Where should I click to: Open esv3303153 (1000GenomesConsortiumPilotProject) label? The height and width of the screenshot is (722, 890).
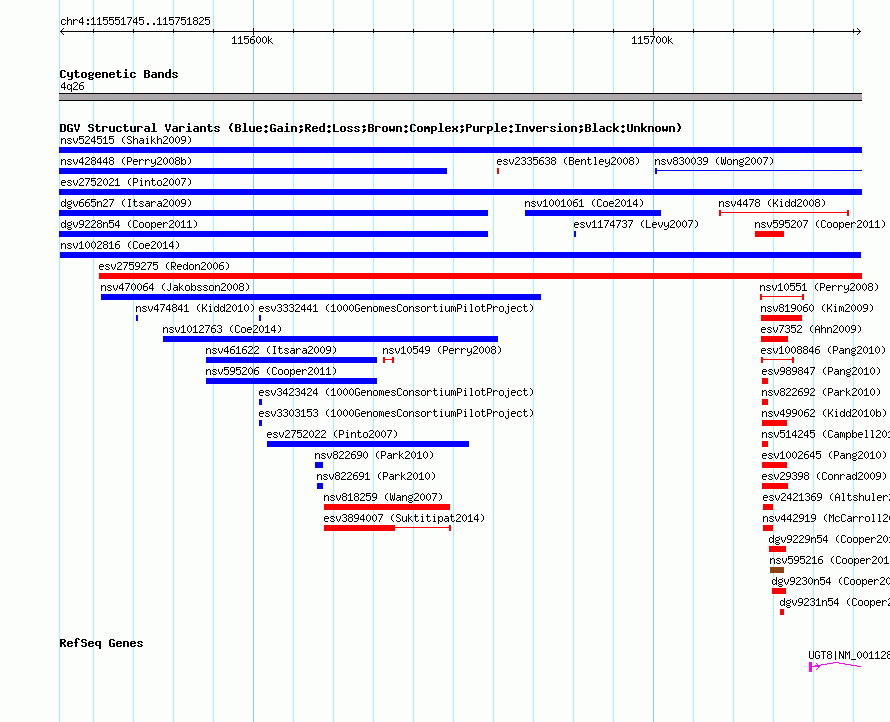tap(396, 413)
